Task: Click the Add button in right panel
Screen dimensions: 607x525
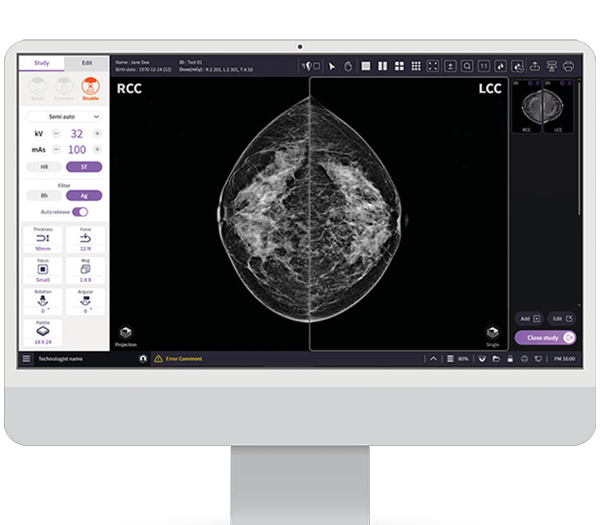Action: click(x=529, y=318)
